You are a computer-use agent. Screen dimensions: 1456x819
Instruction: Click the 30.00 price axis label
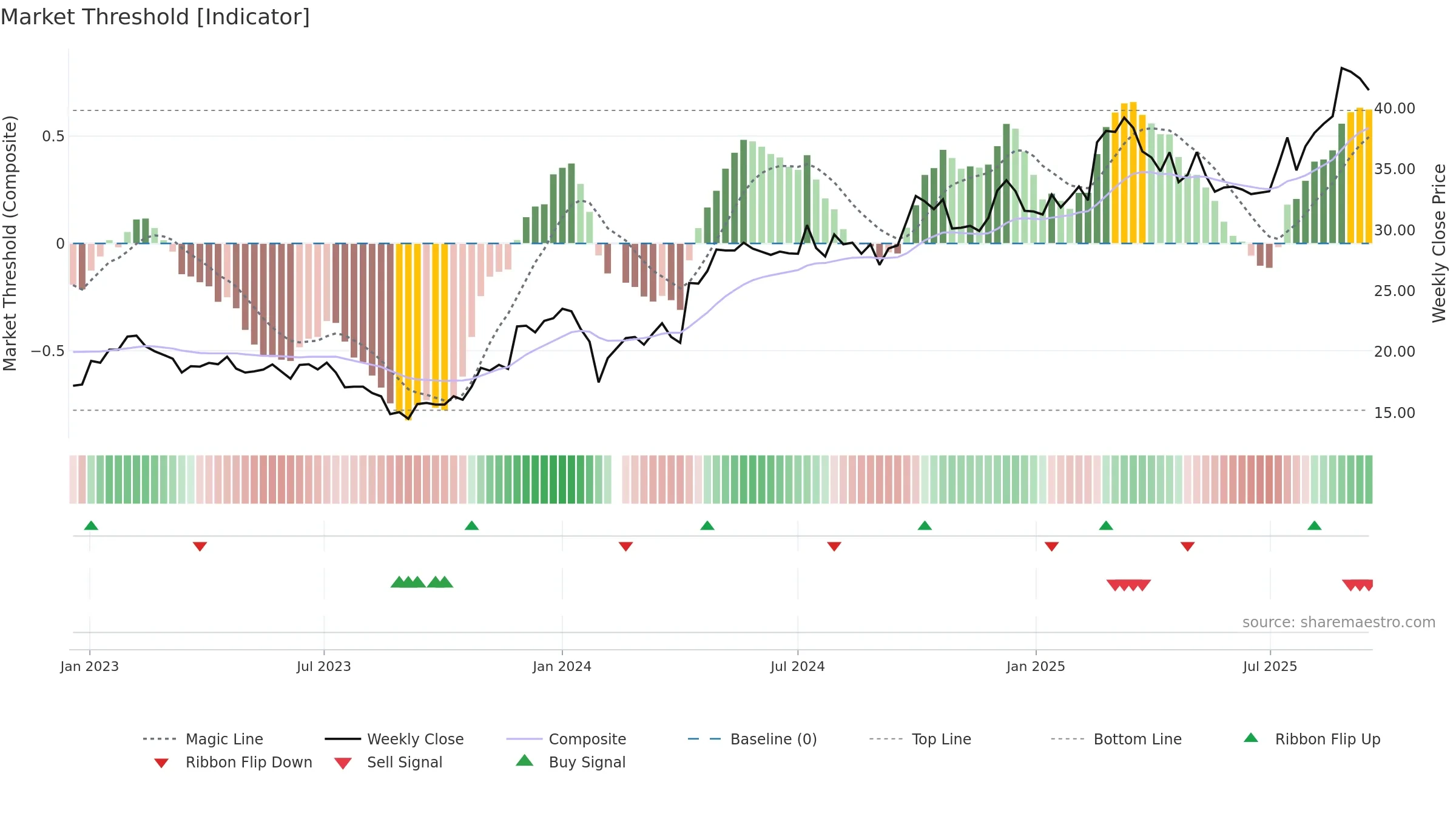click(x=1395, y=231)
